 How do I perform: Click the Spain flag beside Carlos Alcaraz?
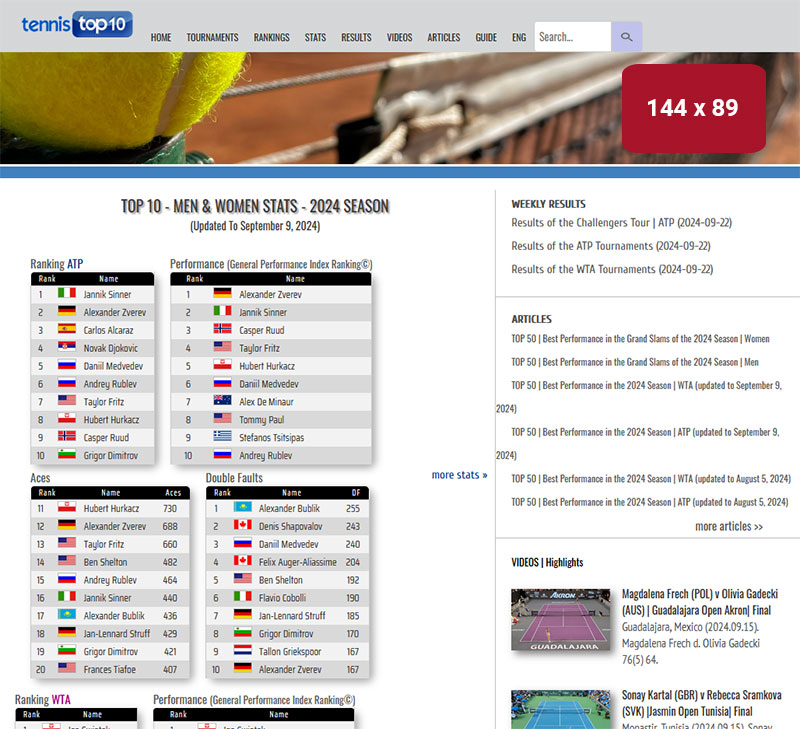tap(67, 329)
